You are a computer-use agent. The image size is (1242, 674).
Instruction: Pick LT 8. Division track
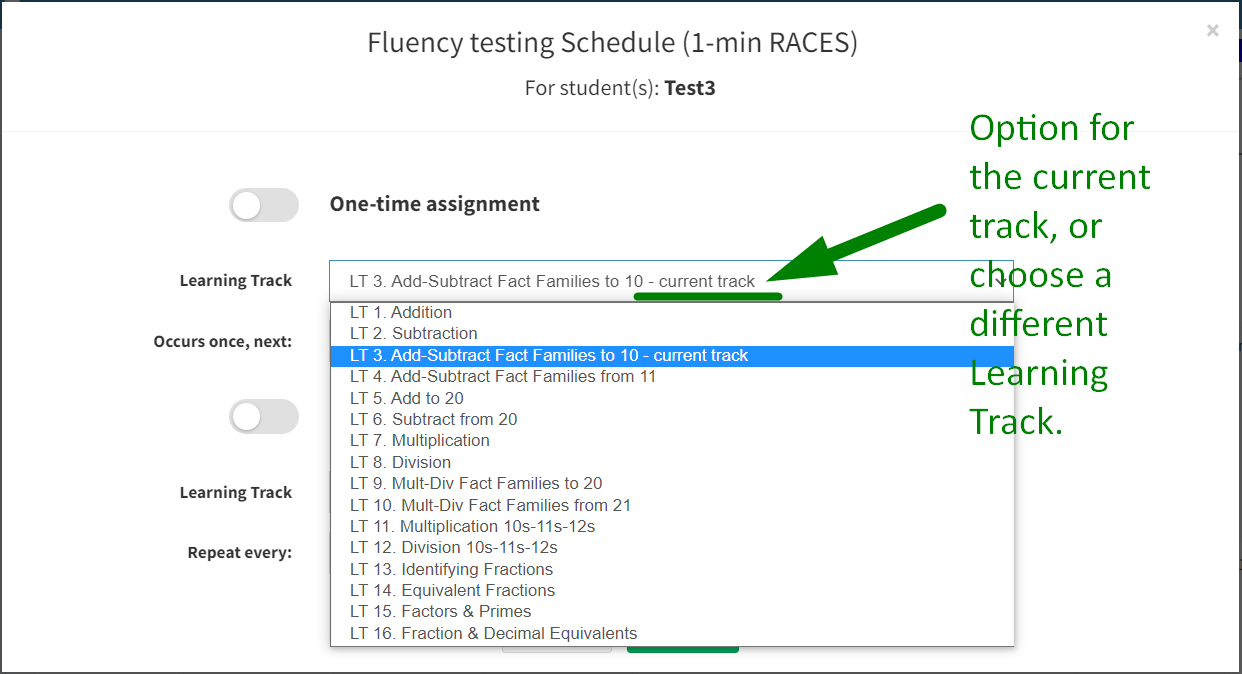pyautogui.click(x=401, y=463)
